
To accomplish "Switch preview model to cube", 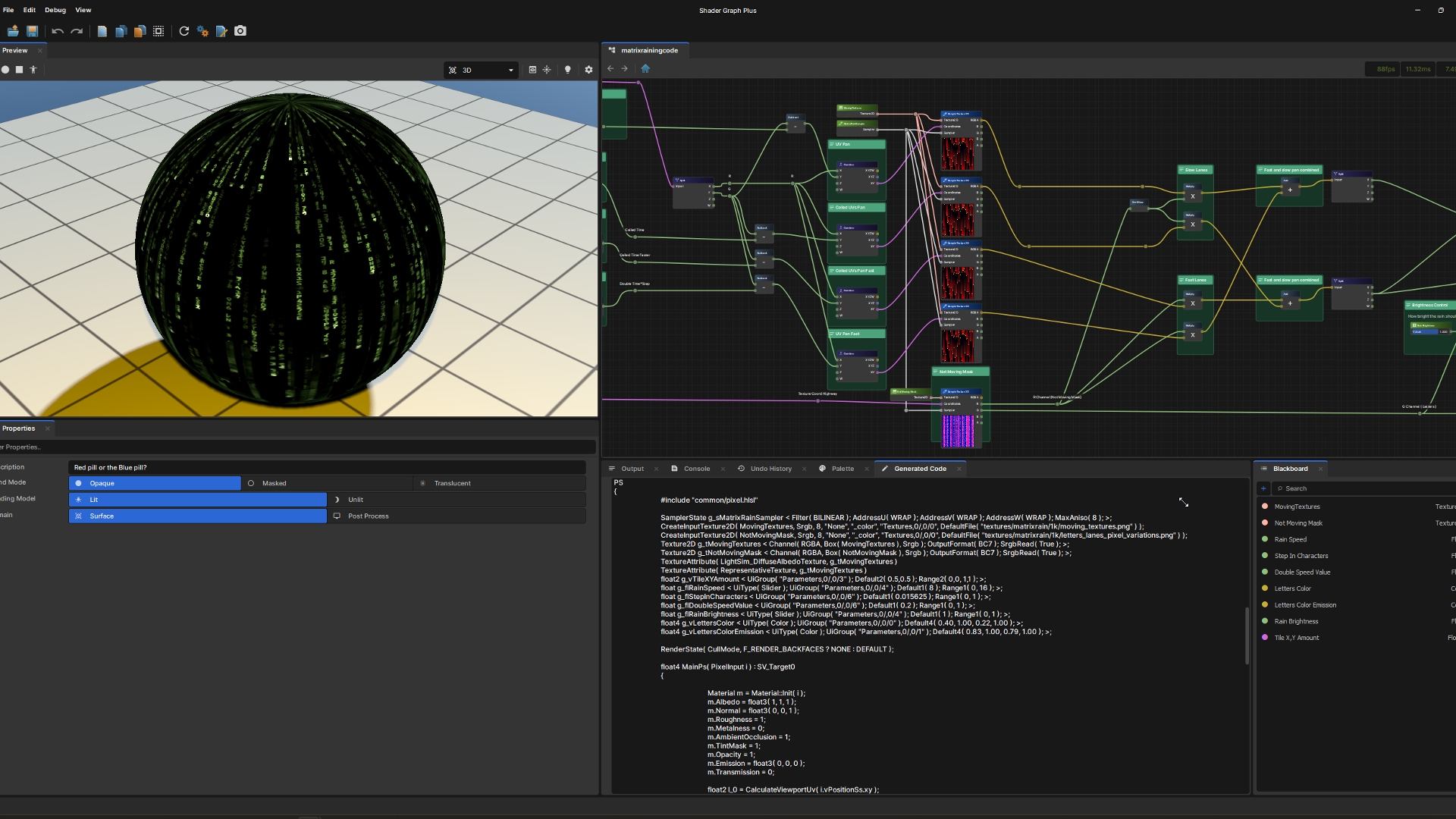I will coord(20,70).
